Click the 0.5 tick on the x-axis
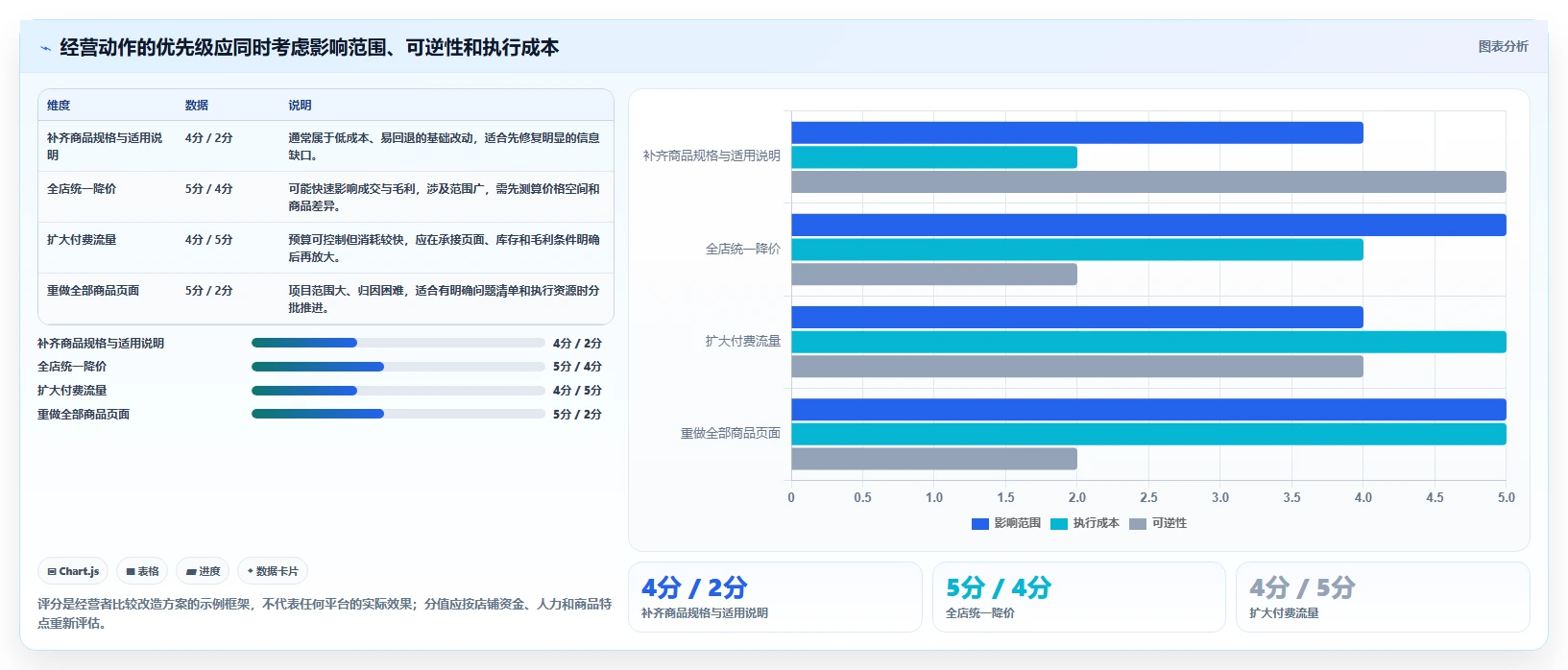Screen dimensions: 1568x670 pos(863,497)
